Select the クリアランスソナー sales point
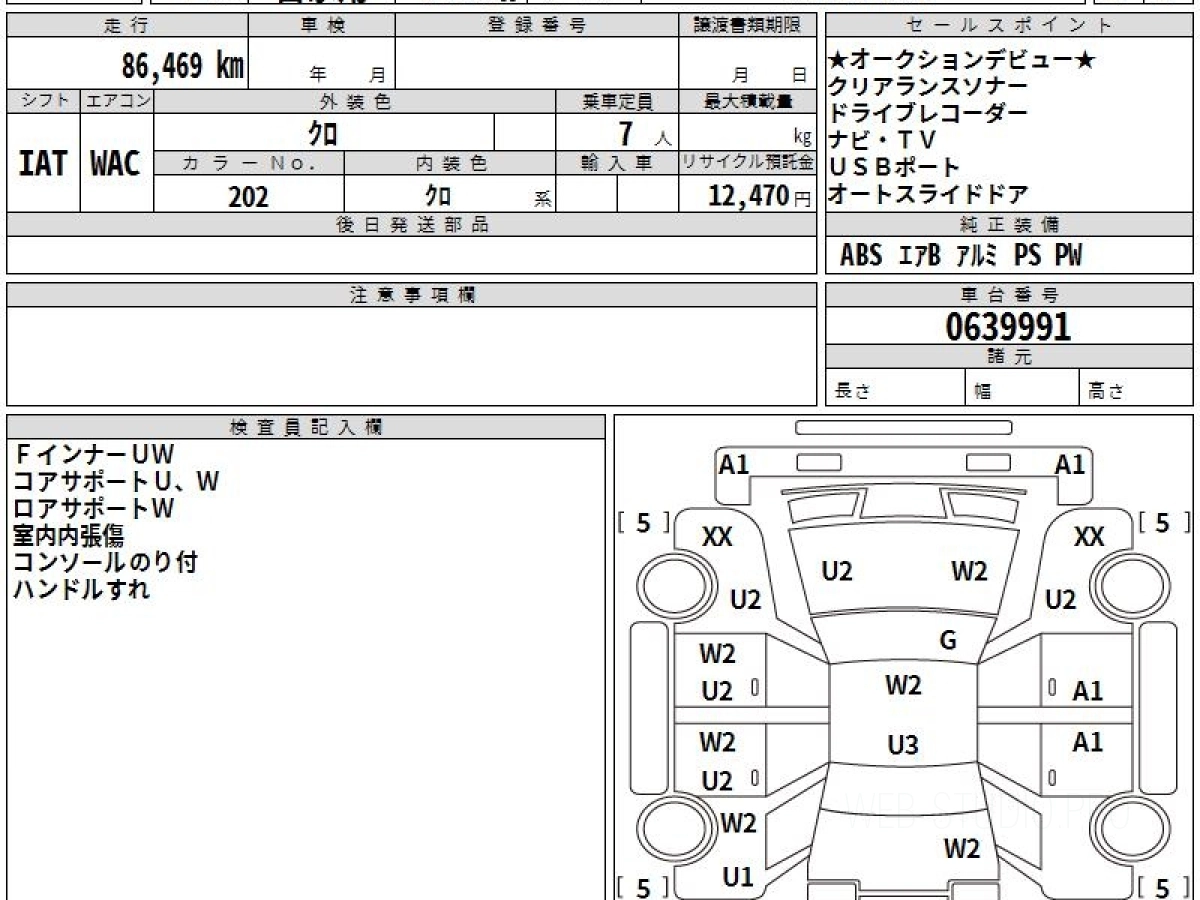The image size is (1200, 900). (x=928, y=87)
